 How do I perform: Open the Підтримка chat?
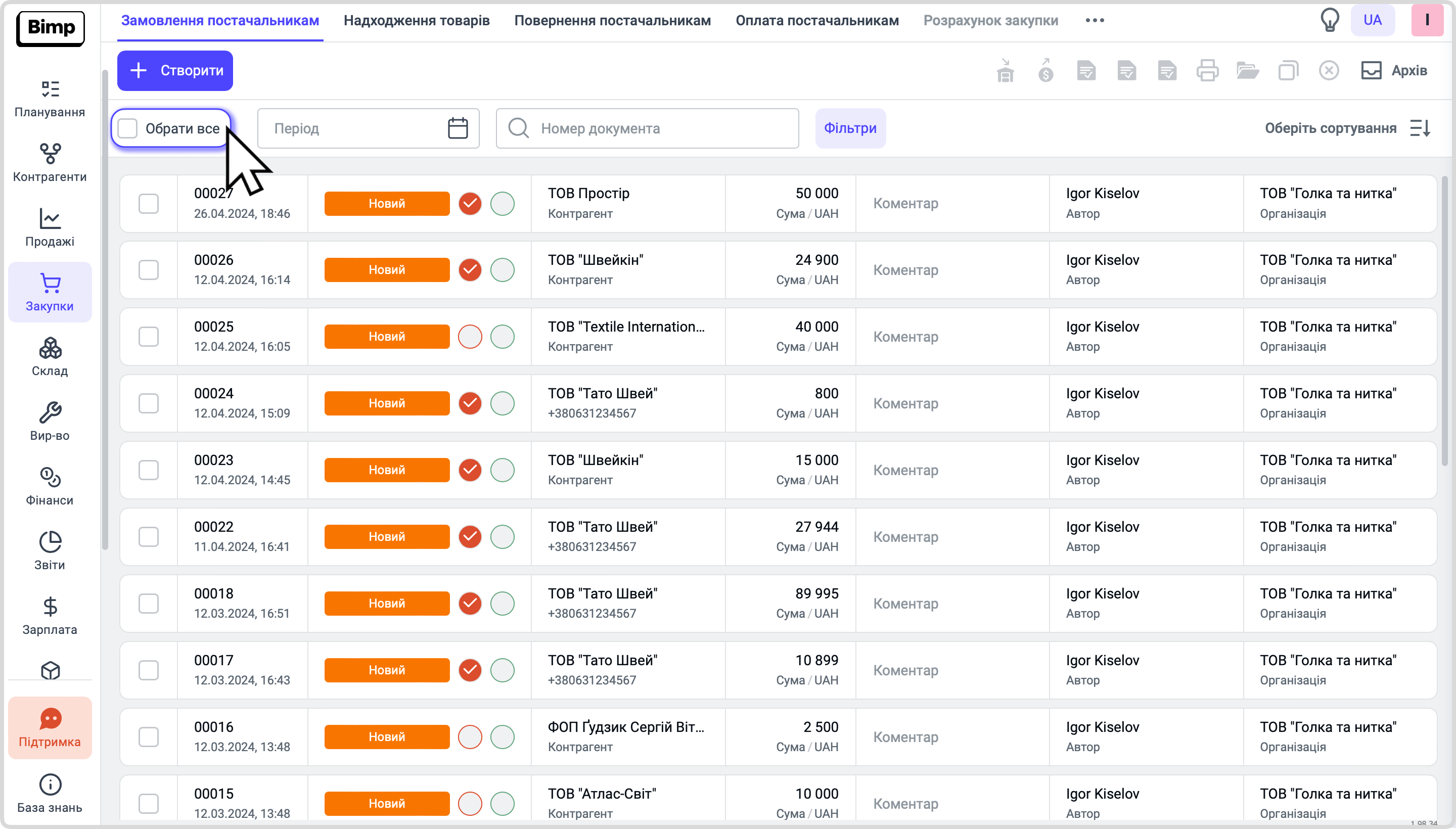[50, 728]
